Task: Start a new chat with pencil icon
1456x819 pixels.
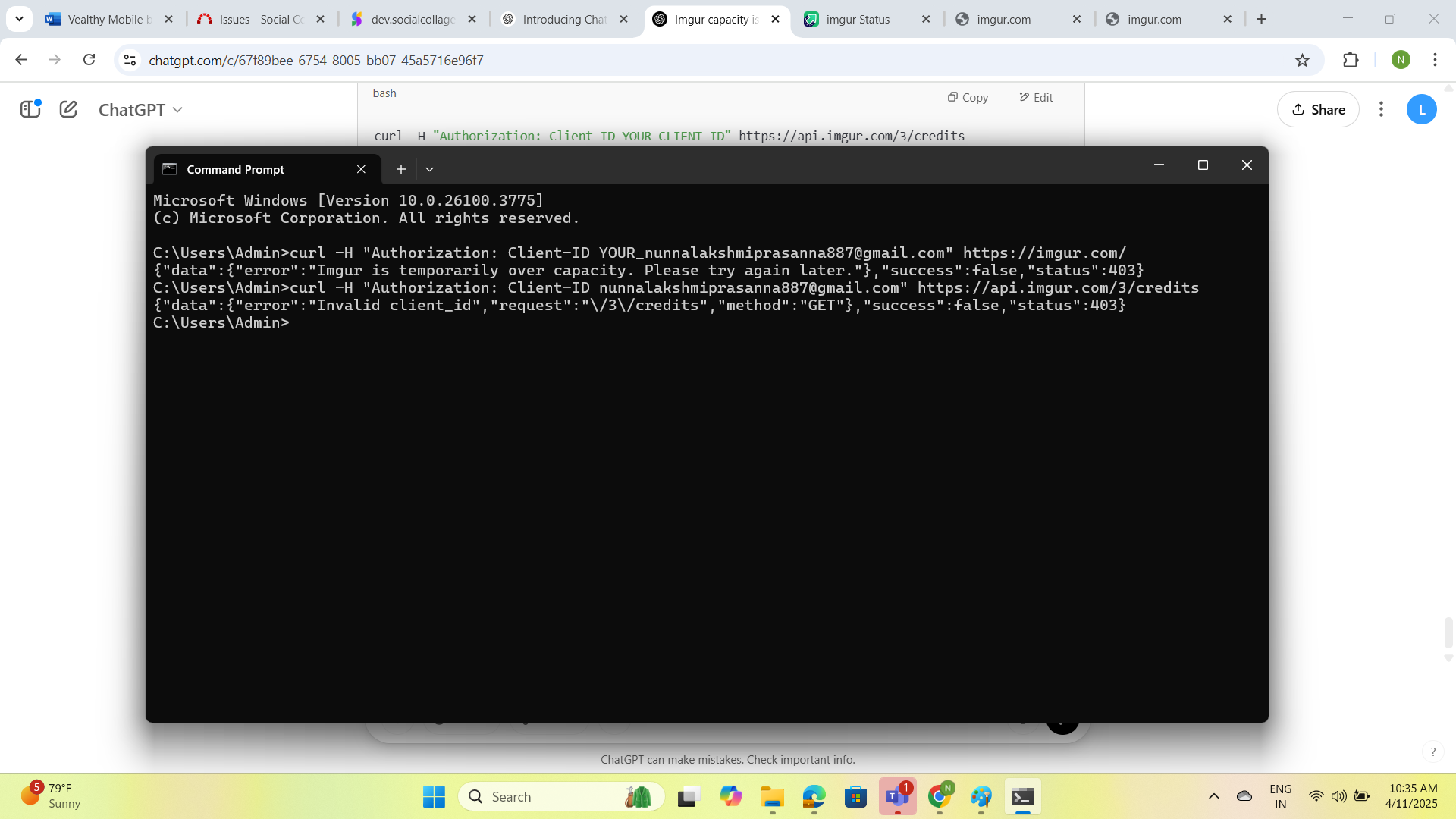Action: 68,109
